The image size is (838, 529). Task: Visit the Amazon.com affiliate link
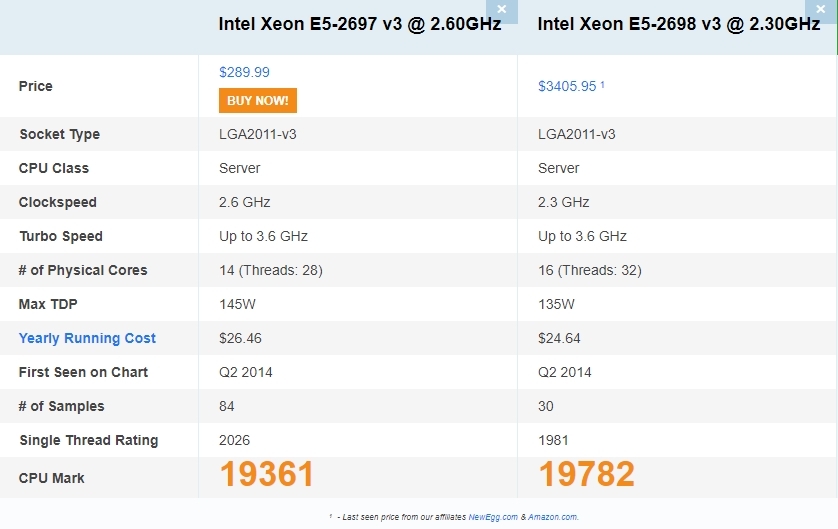pyautogui.click(x=553, y=516)
